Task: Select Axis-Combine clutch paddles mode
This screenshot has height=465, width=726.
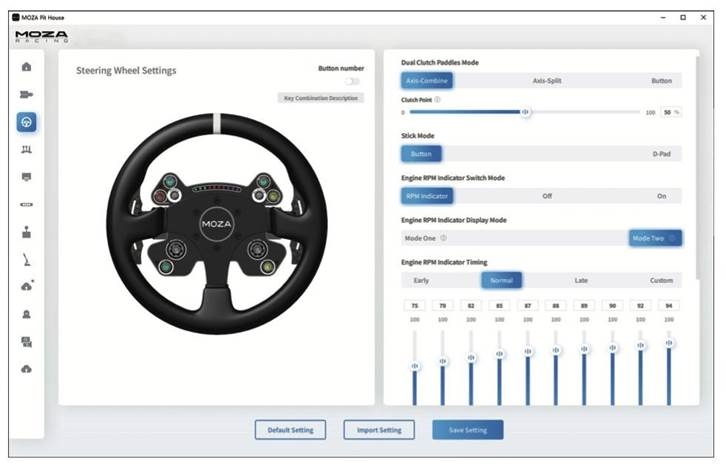Action: point(427,81)
